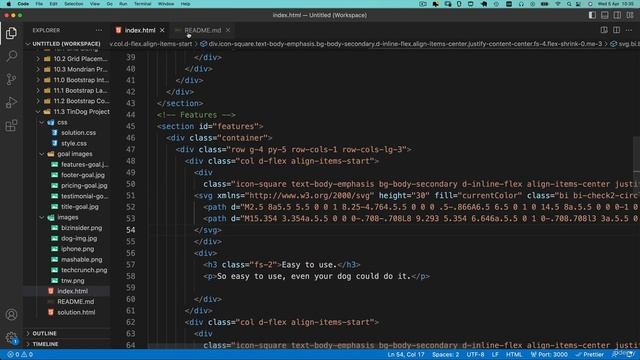Click errors and warnings status indicator
The width and height of the screenshot is (640, 360).
pyautogui.click(x=20, y=355)
